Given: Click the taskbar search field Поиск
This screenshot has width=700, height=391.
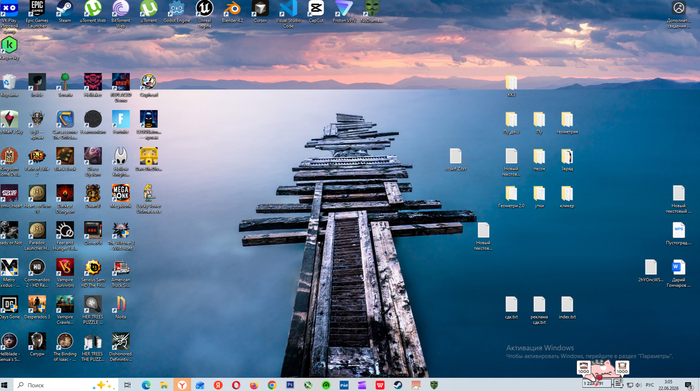Looking at the screenshot, I should [66, 385].
